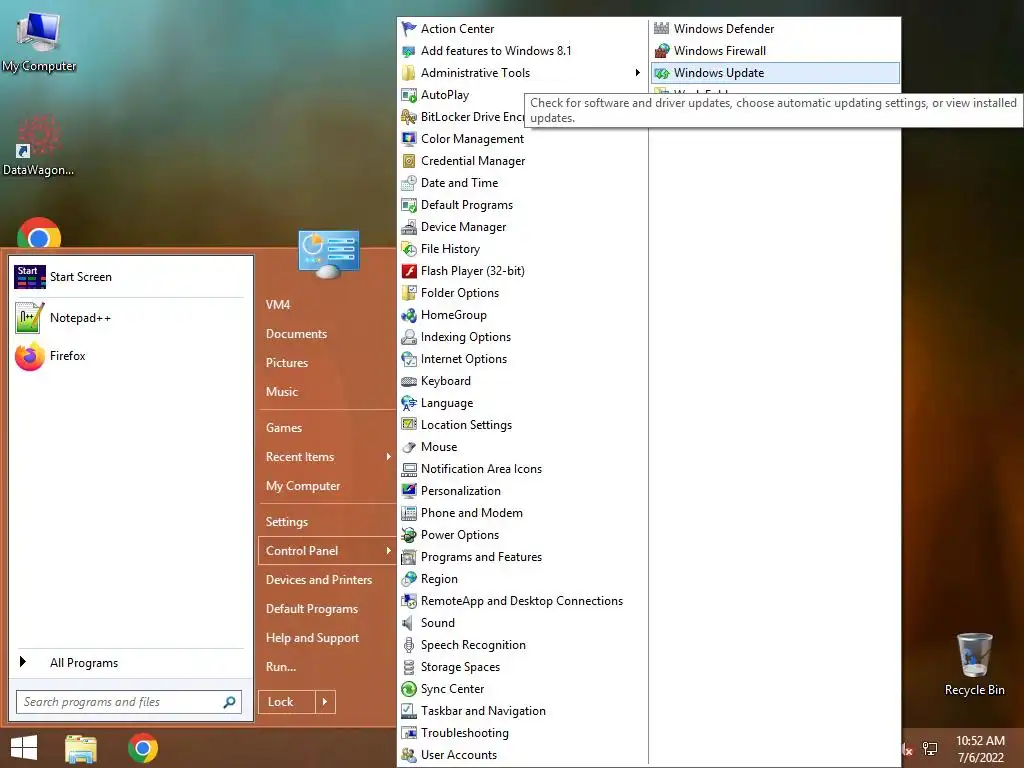
Task: Click the search magnifier icon
Action: (229, 702)
